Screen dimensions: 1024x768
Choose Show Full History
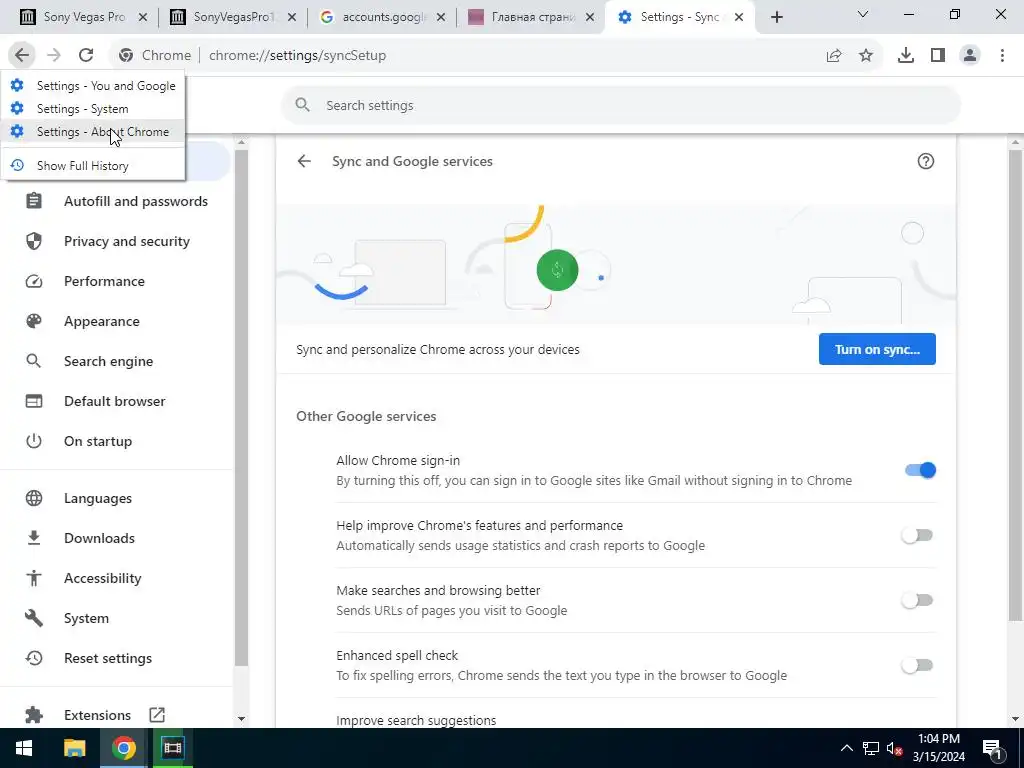[93, 166]
